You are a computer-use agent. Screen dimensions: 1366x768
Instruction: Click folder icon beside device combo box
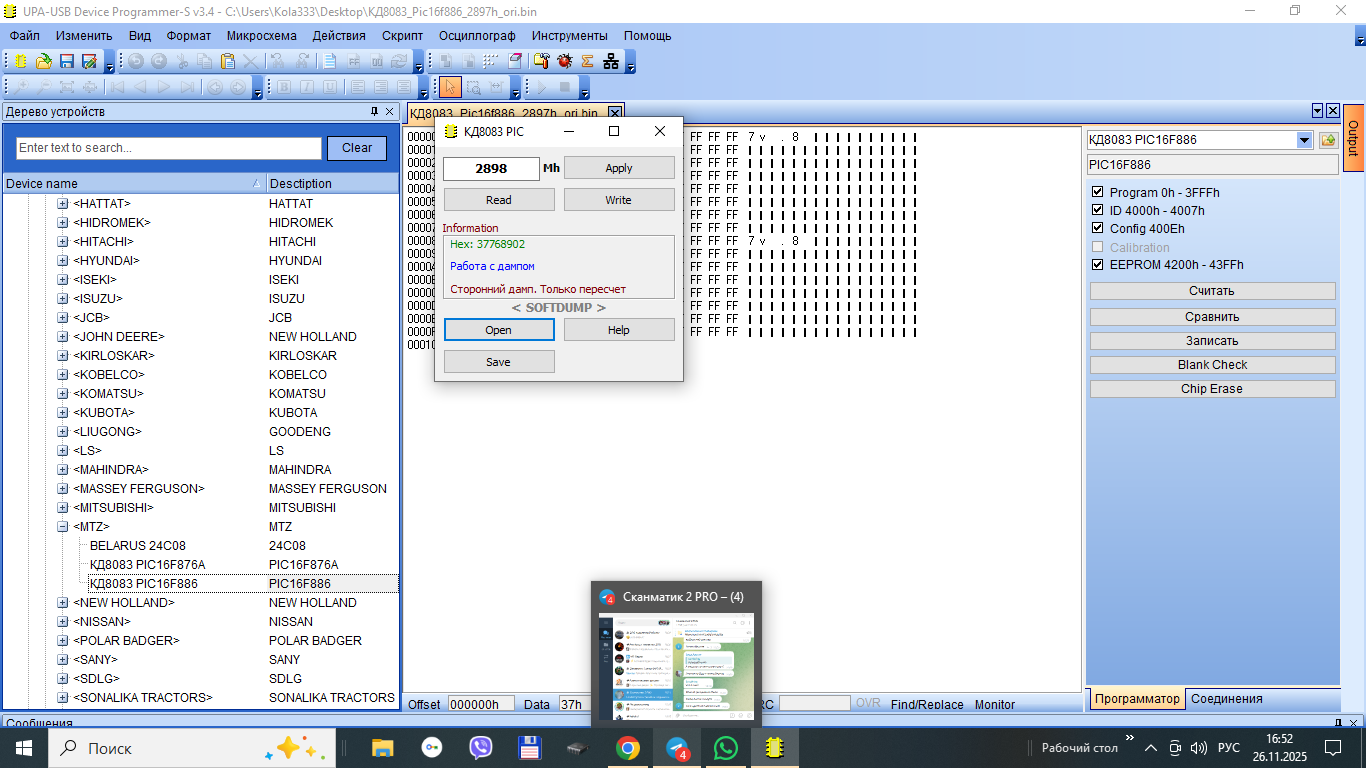pos(1328,140)
